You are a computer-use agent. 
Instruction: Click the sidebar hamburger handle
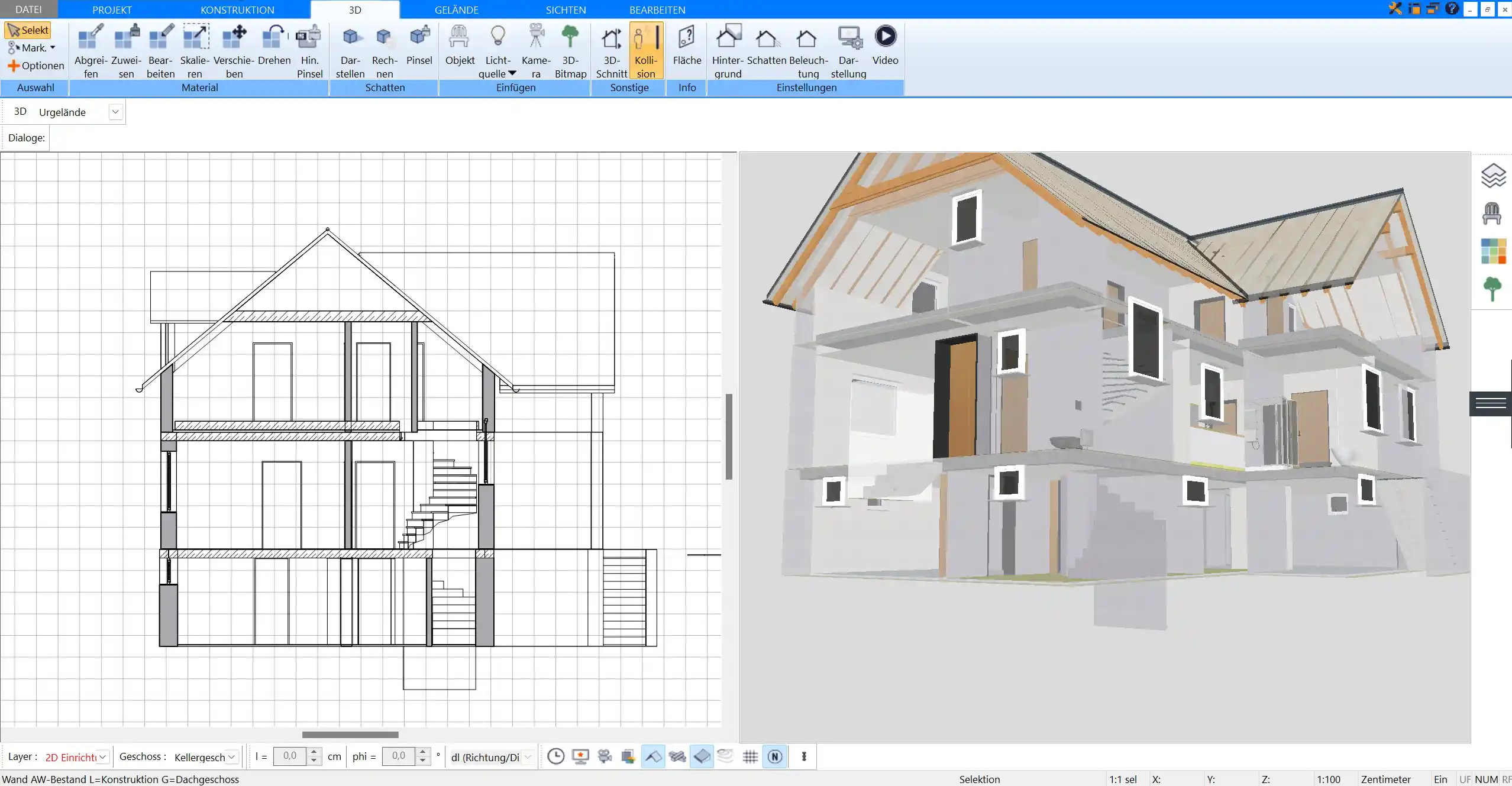coord(1491,404)
